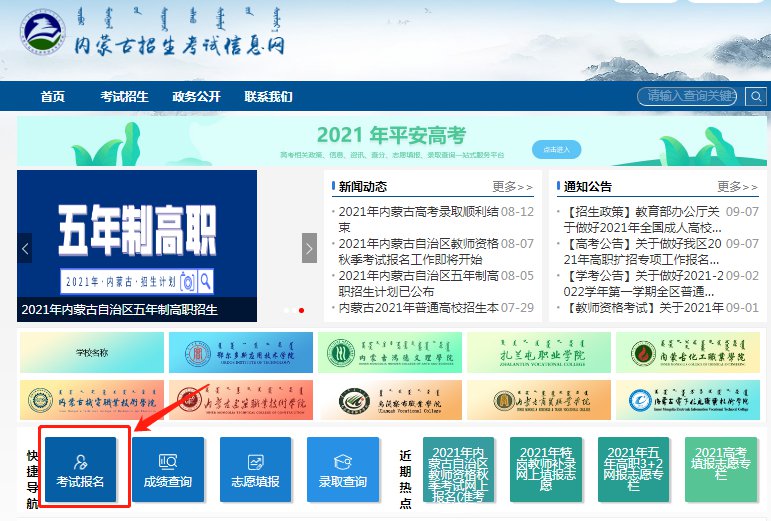Click the 点击进入 button on the 平安高考 banner
Viewport: 771px width, 521px height.
(x=556, y=149)
